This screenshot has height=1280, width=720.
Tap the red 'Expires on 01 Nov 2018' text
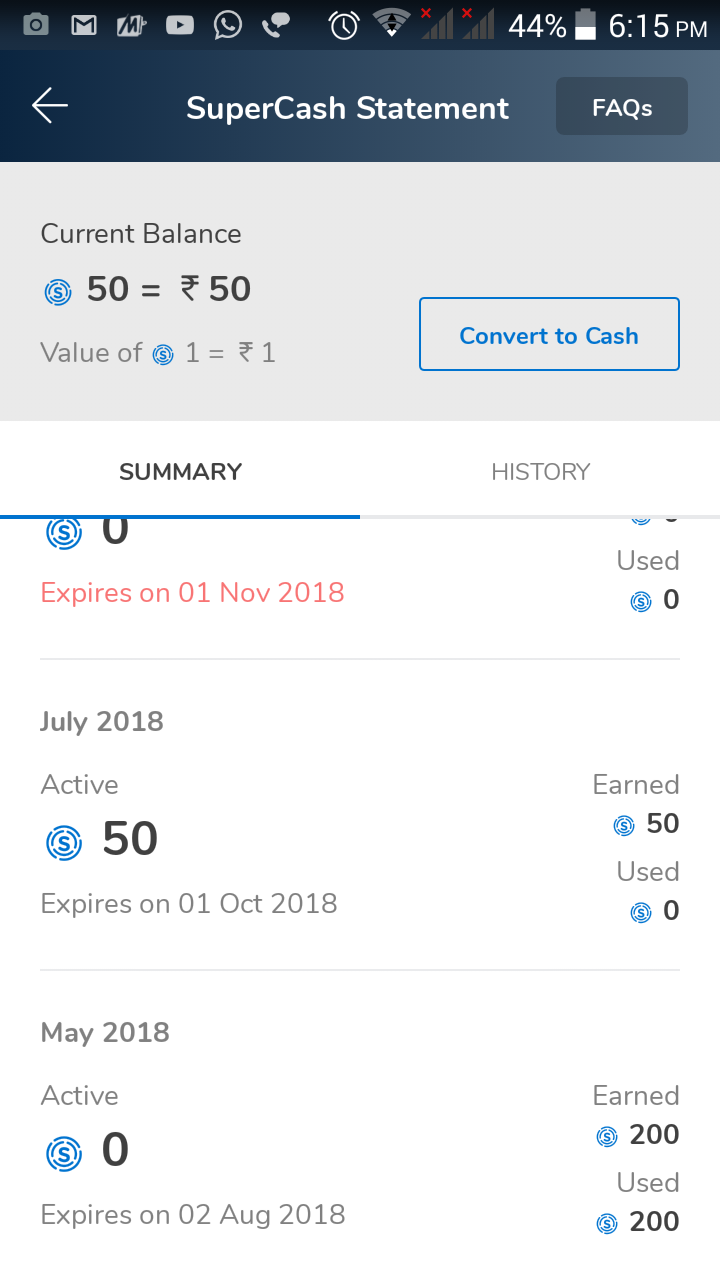(x=192, y=592)
